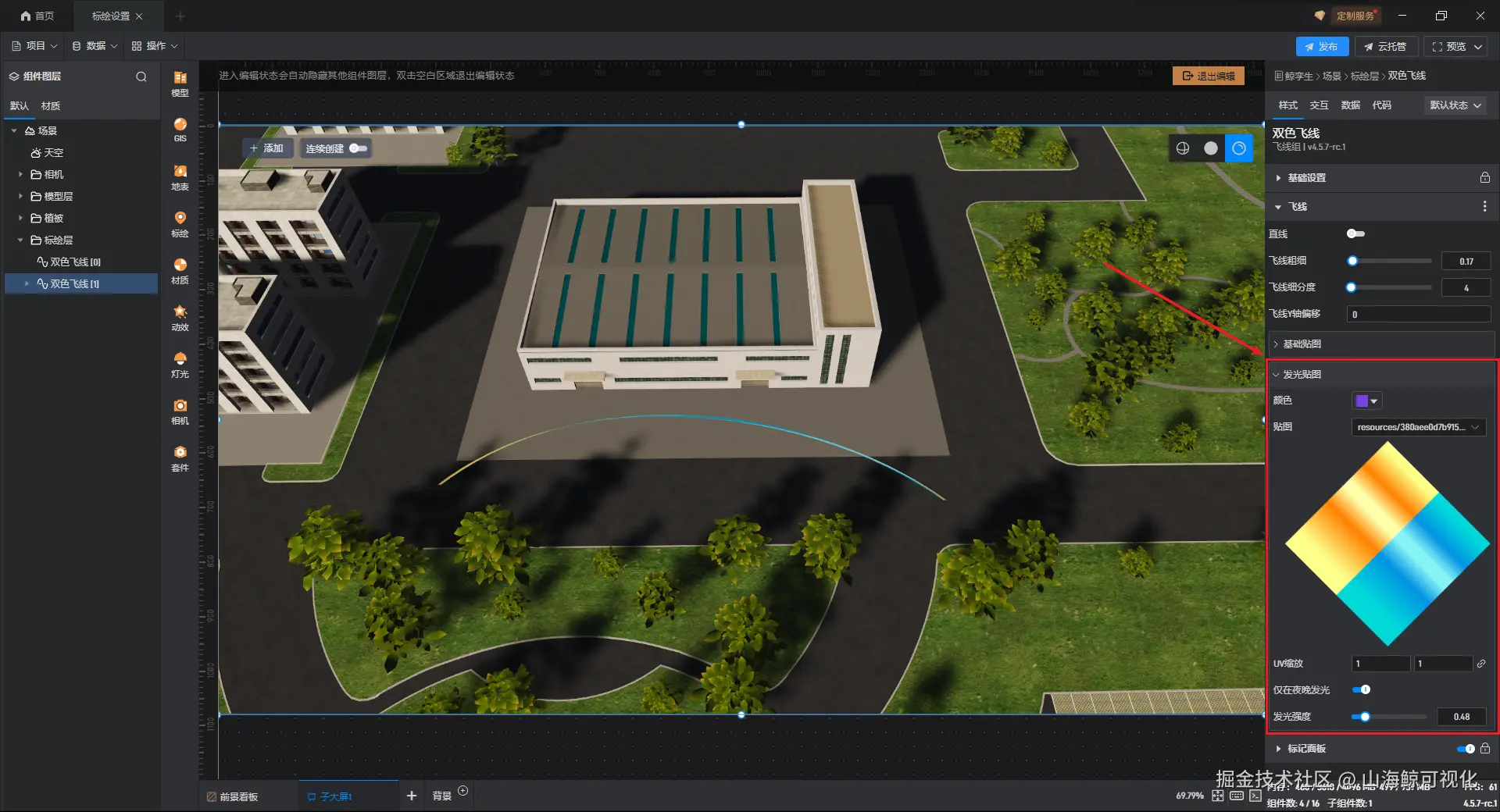Viewport: 1500px width, 812px height.
Task: Click the lock icon on 基础设置
Action: coord(1484,178)
